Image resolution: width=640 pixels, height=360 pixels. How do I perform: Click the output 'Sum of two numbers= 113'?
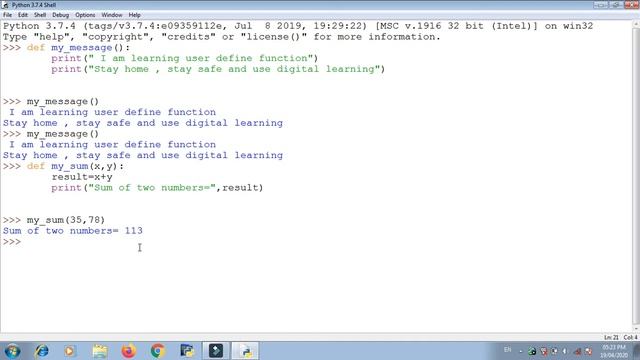[73, 231]
